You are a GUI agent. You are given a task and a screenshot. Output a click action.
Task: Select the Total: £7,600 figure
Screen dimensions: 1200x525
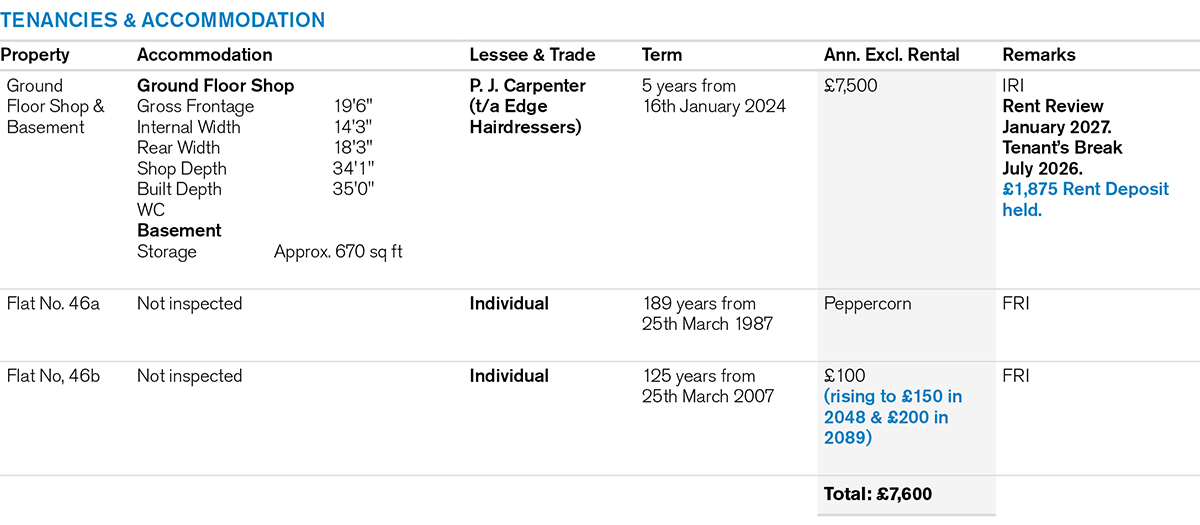878,494
